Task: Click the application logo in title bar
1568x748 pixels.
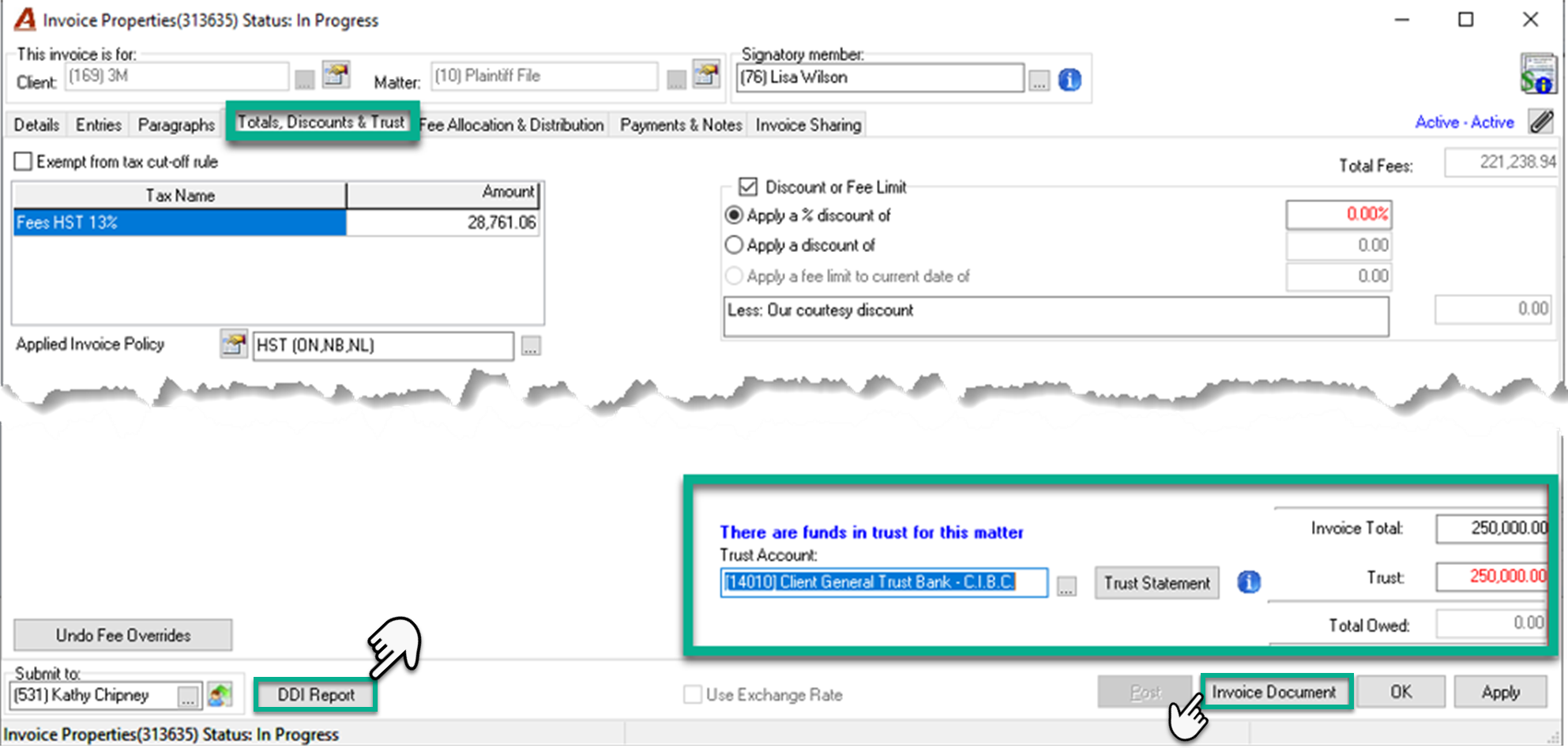Action: (x=25, y=19)
